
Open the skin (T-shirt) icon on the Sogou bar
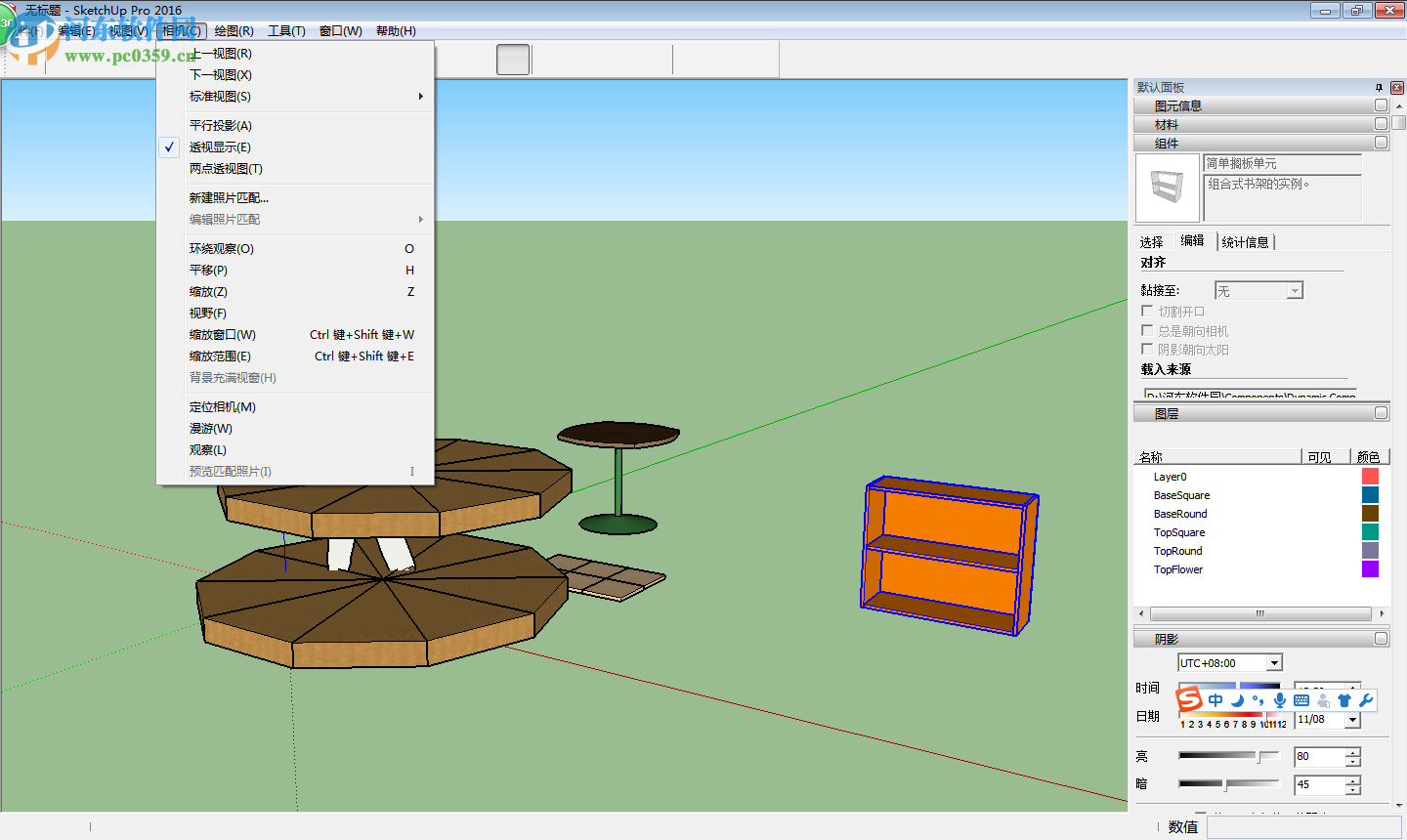[1343, 699]
